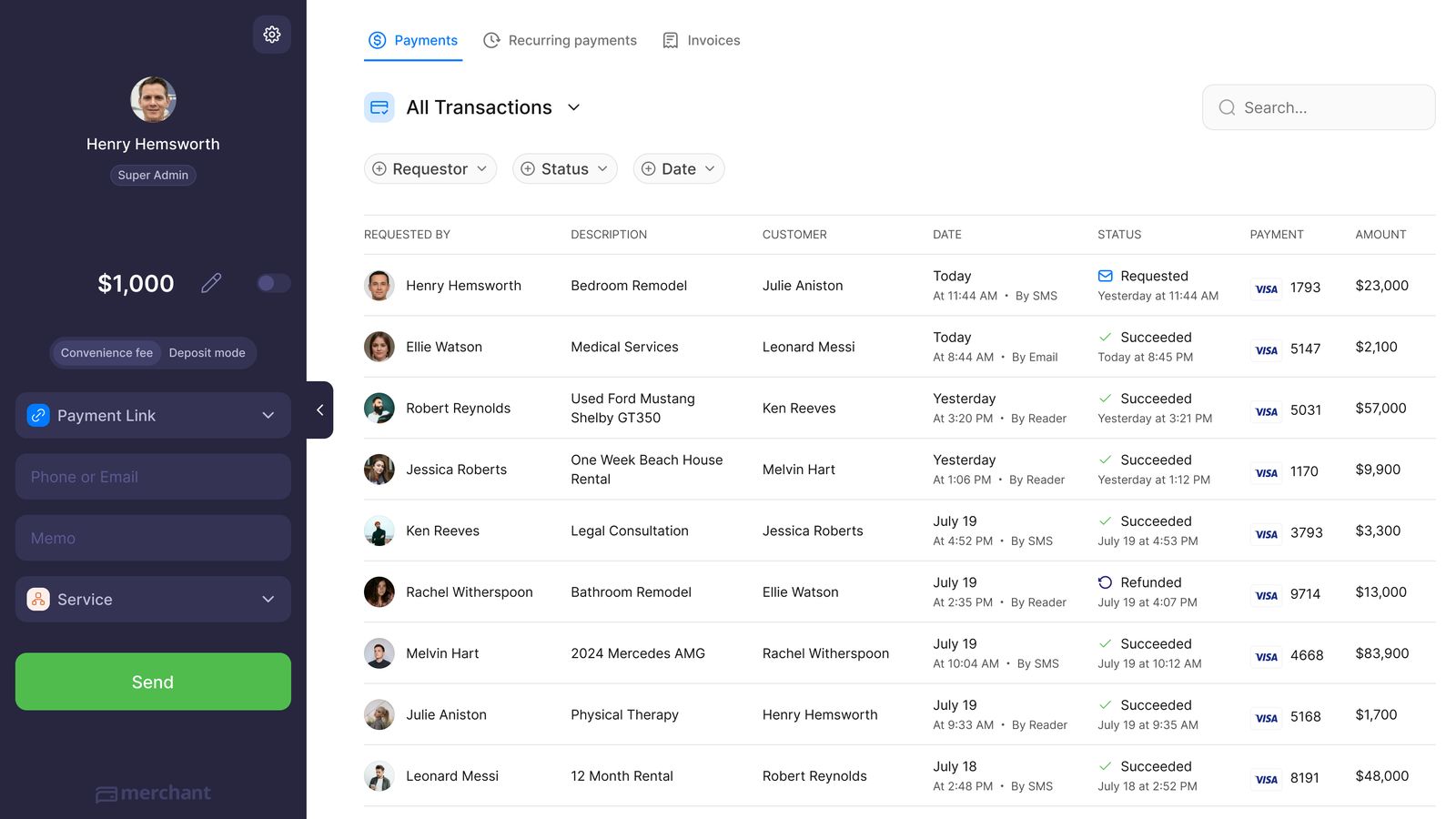Click the search magnifier icon
This screenshot has width=1456, height=819.
(1227, 107)
